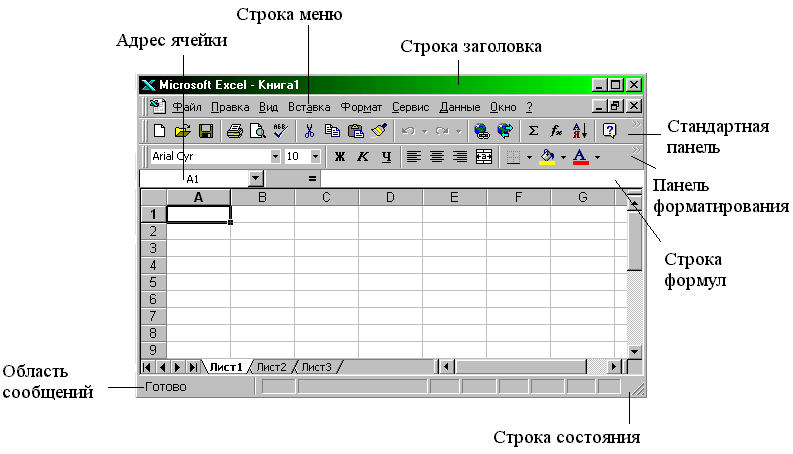Open the Paste Function fx icon
This screenshot has width=793, height=454.
(x=557, y=131)
